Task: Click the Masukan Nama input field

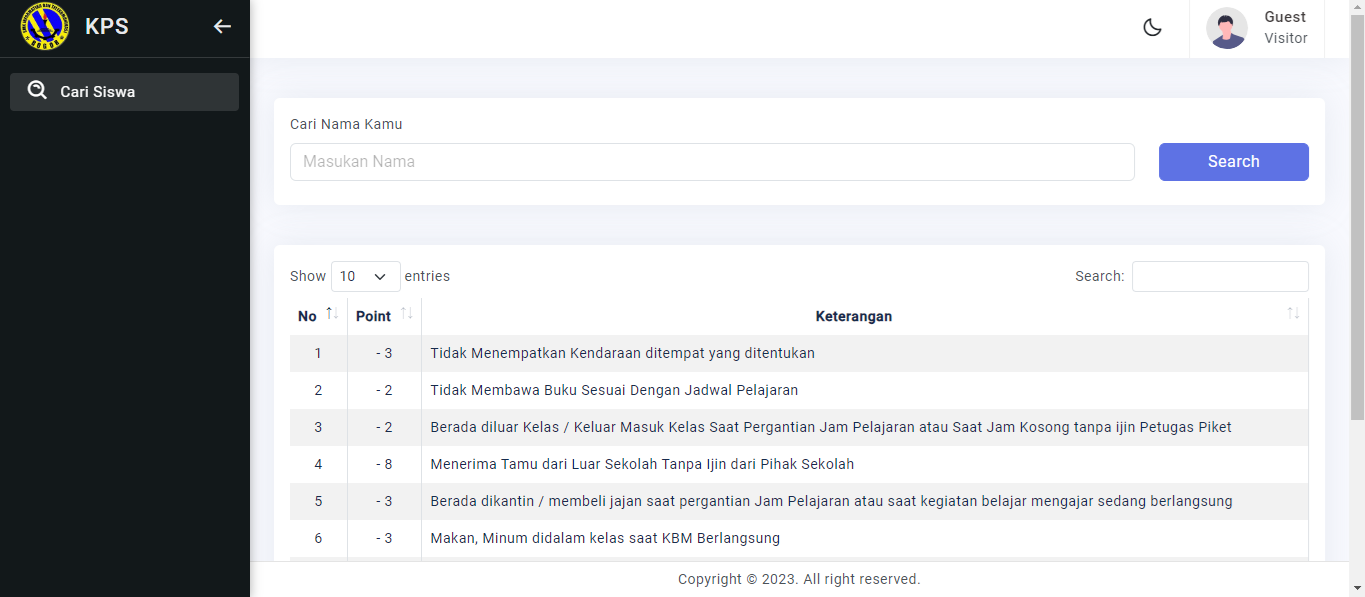Action: pos(712,161)
